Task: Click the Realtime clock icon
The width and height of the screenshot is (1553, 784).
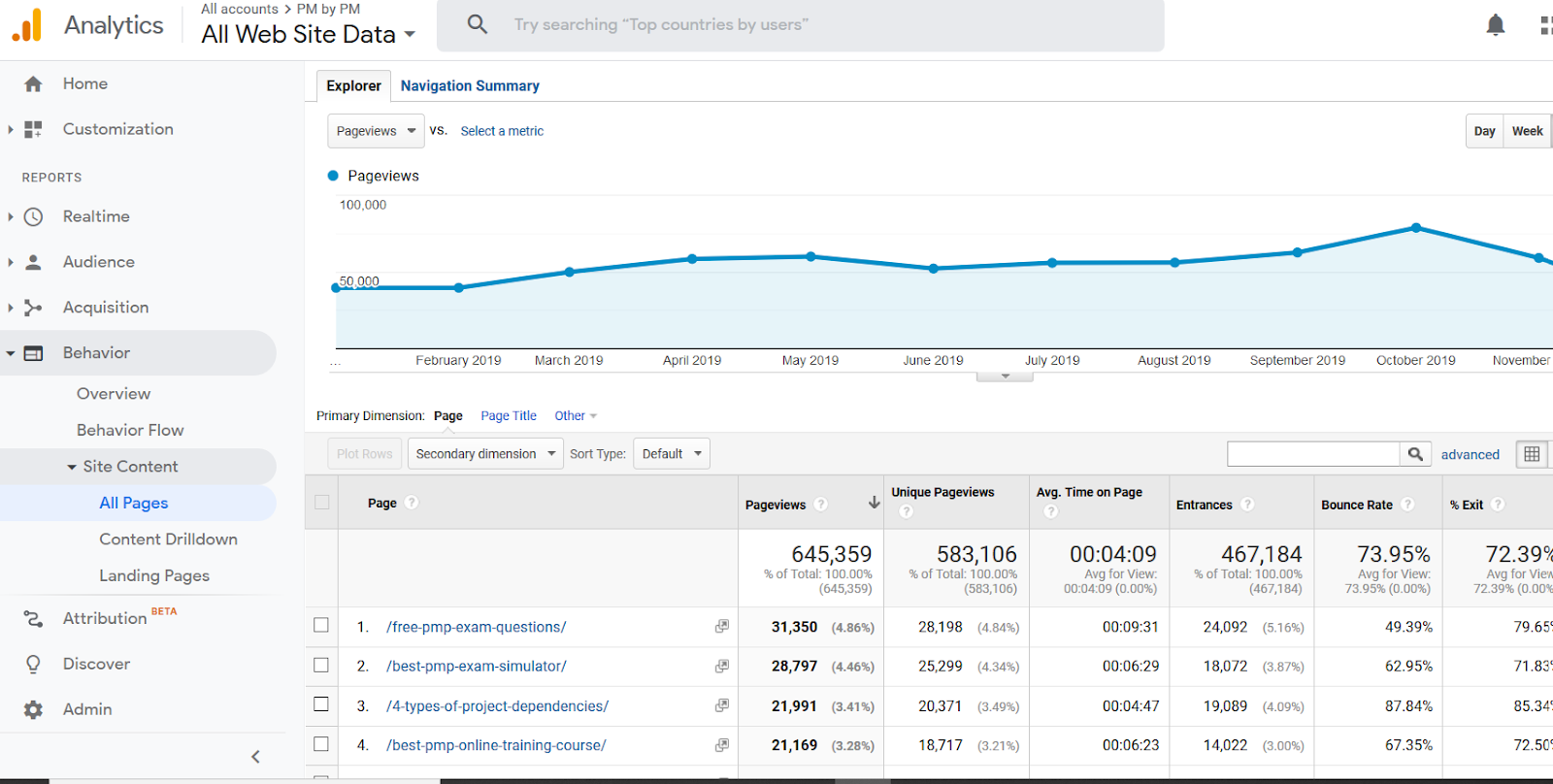Action: pos(33,216)
